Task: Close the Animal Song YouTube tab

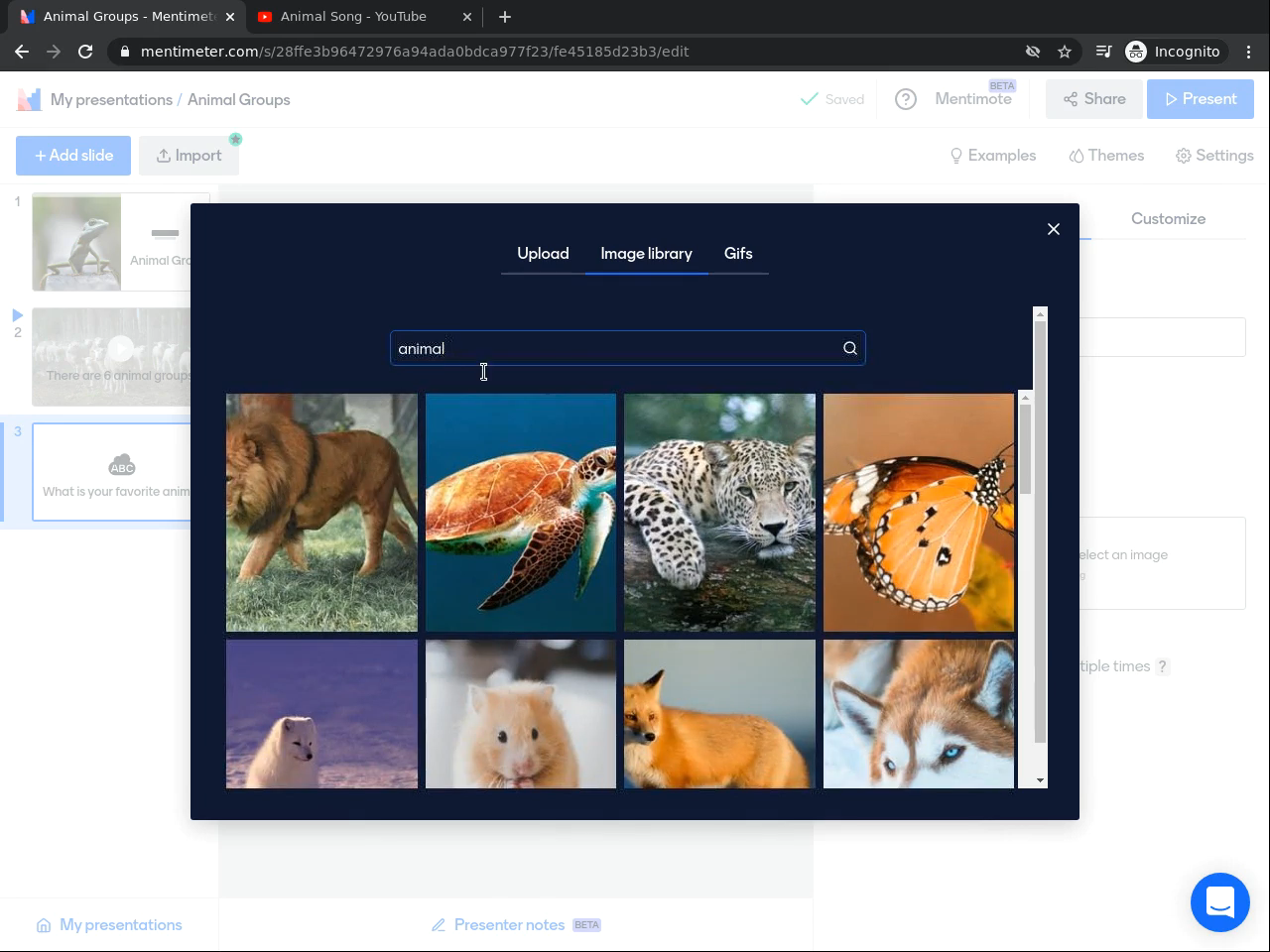Action: pos(467,17)
